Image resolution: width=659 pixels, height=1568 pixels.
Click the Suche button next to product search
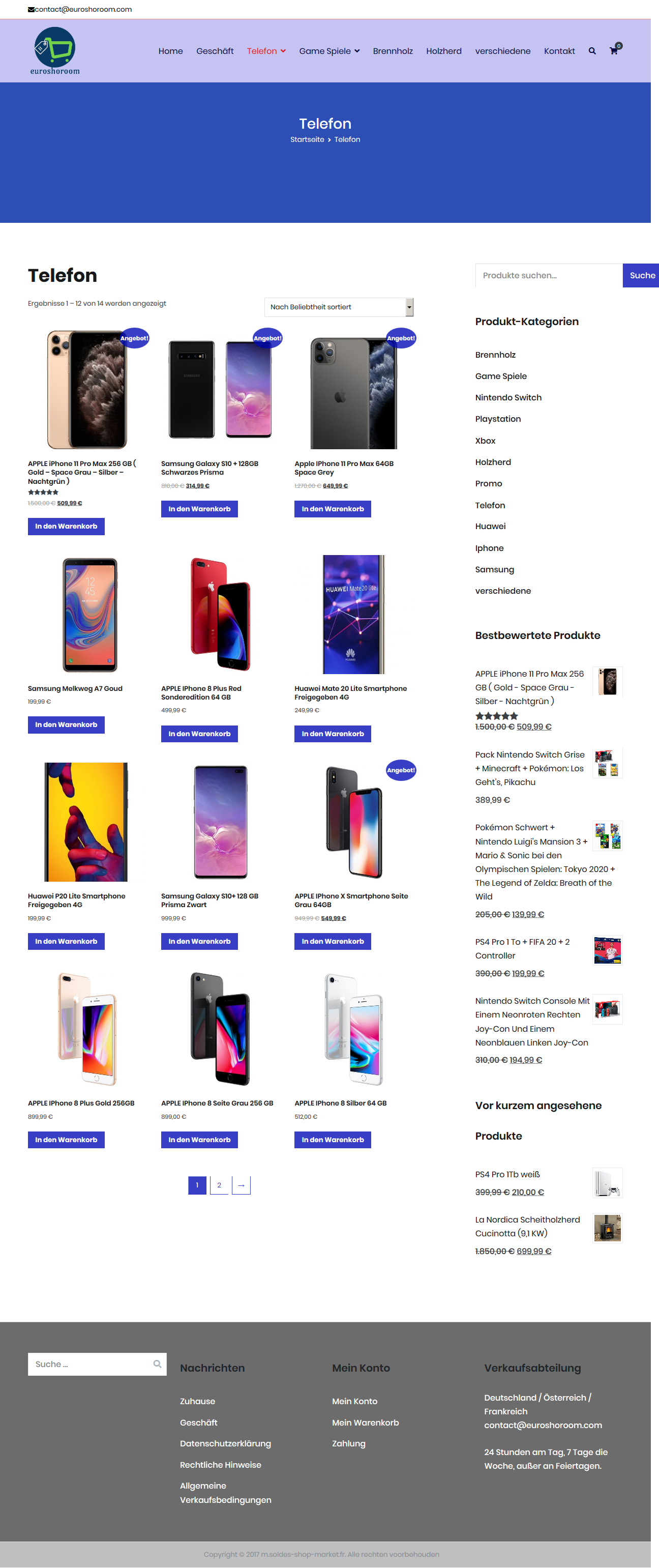point(641,275)
